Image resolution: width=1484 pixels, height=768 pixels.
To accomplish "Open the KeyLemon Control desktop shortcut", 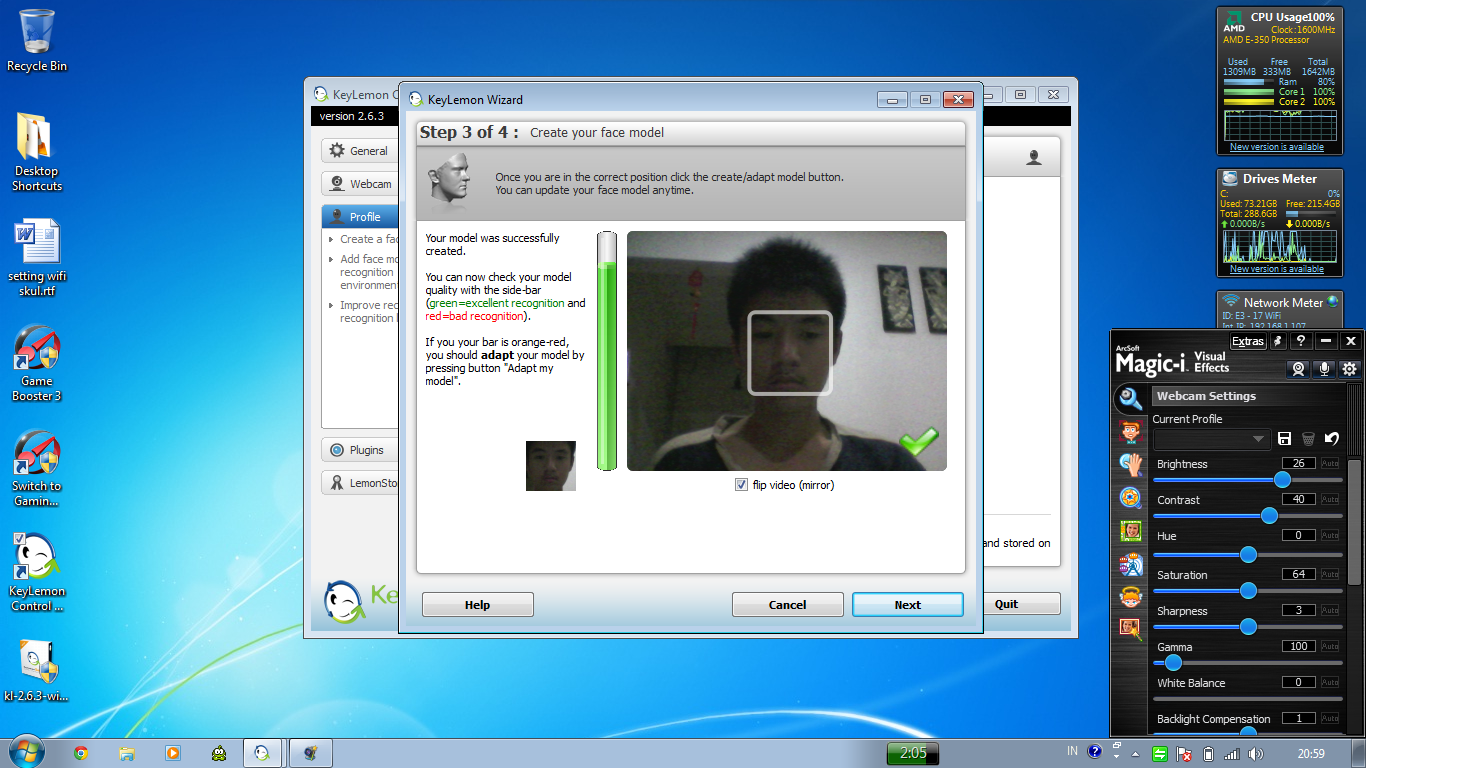I will tap(37, 572).
